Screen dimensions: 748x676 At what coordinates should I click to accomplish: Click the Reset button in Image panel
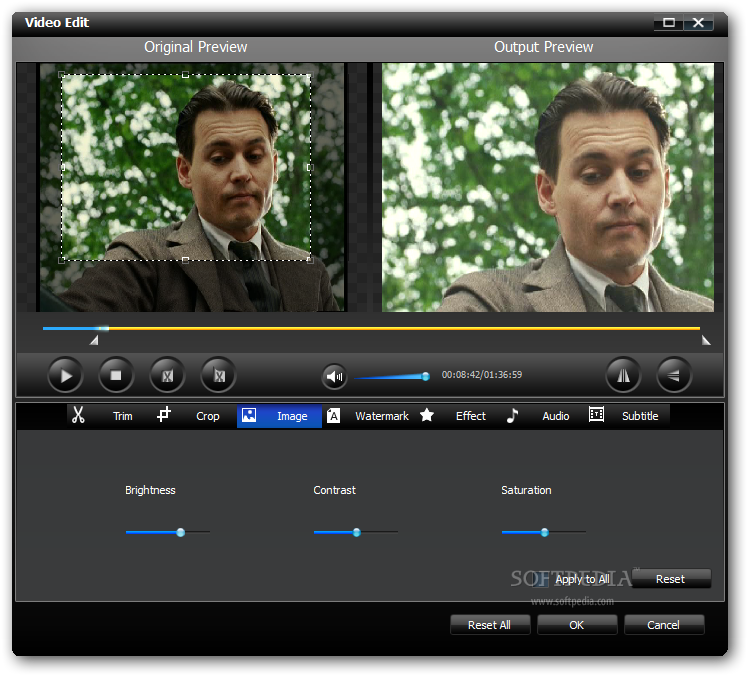coord(670,579)
